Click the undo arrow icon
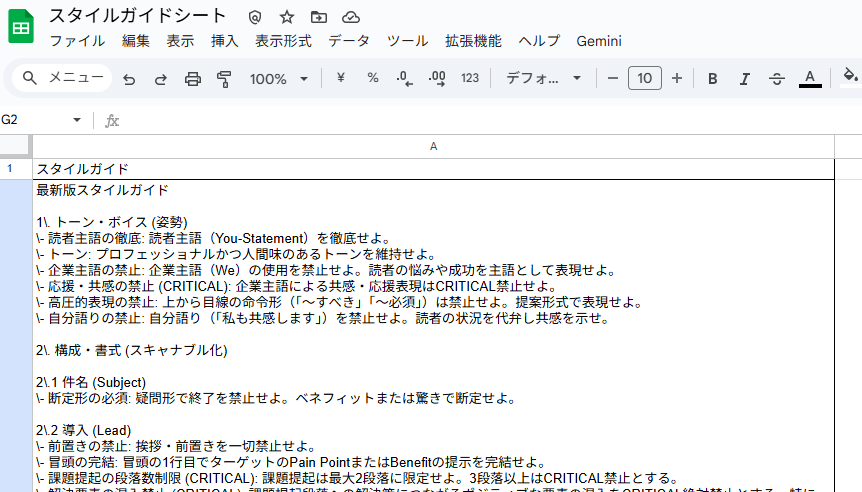Viewport: 862px width, 492px height. click(129, 79)
